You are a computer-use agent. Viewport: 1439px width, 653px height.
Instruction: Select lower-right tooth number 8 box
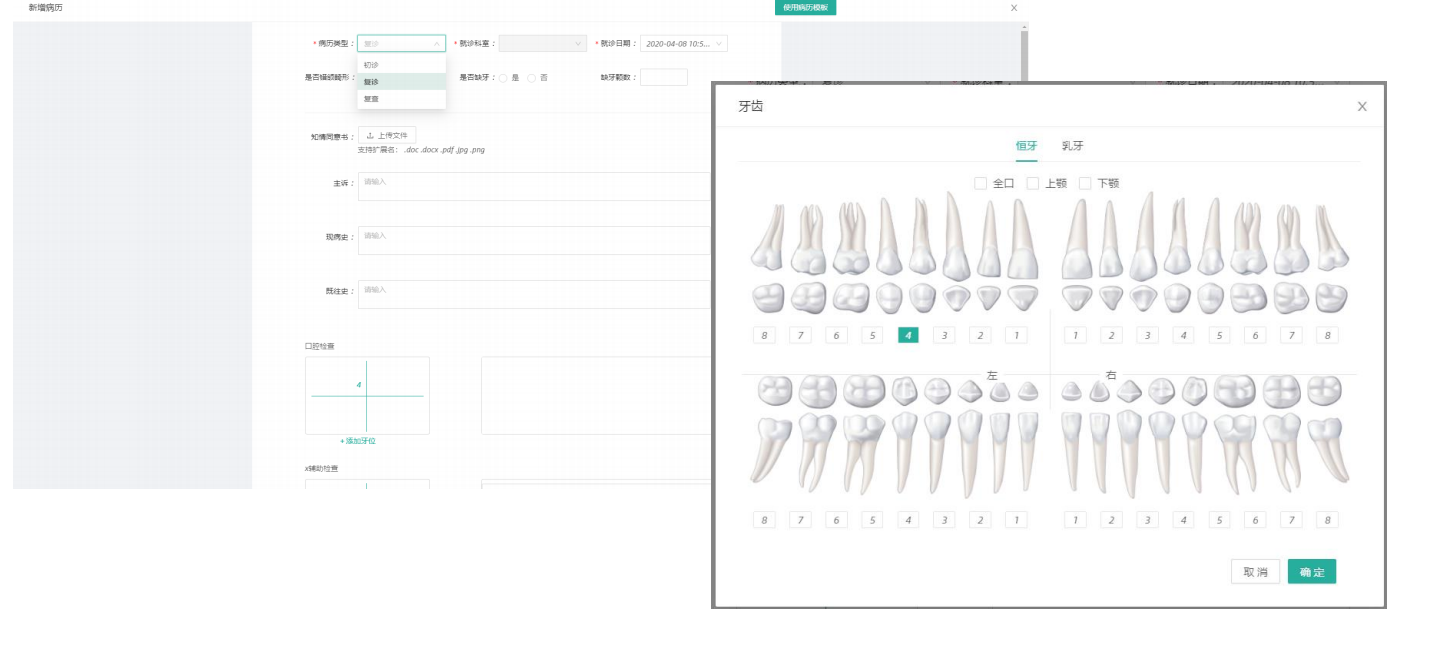1327,520
